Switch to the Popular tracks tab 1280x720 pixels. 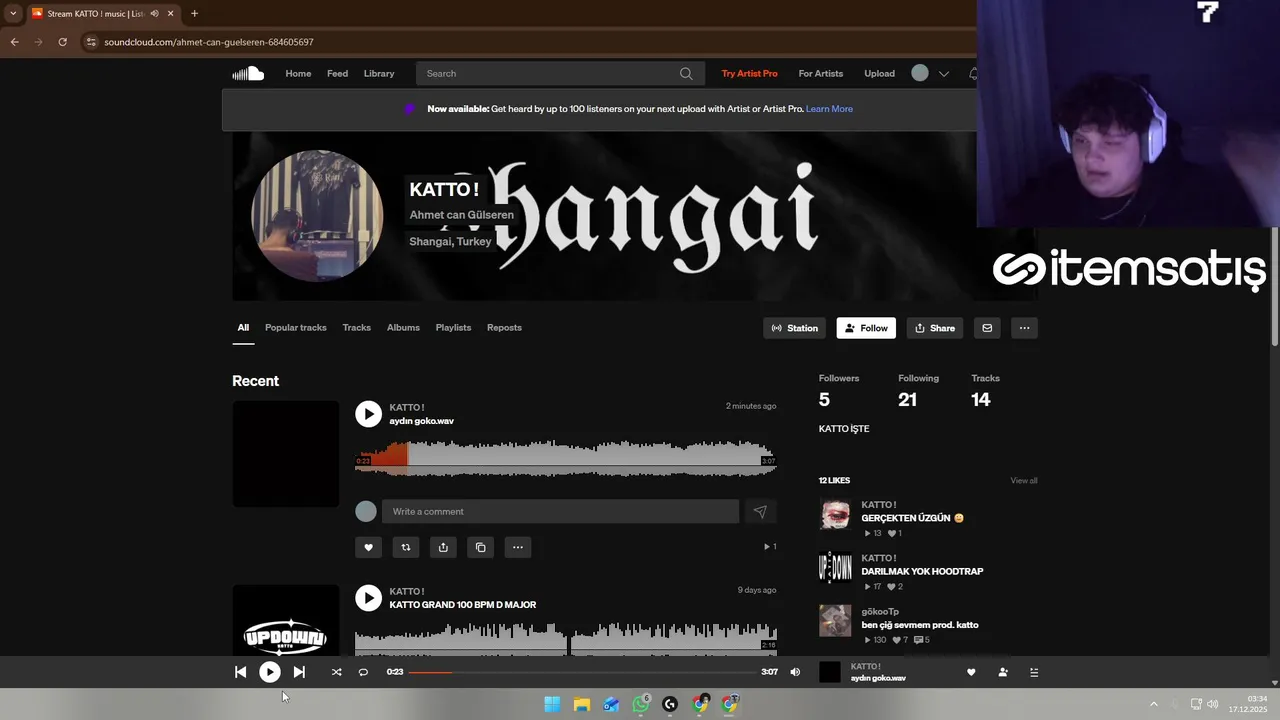point(296,328)
